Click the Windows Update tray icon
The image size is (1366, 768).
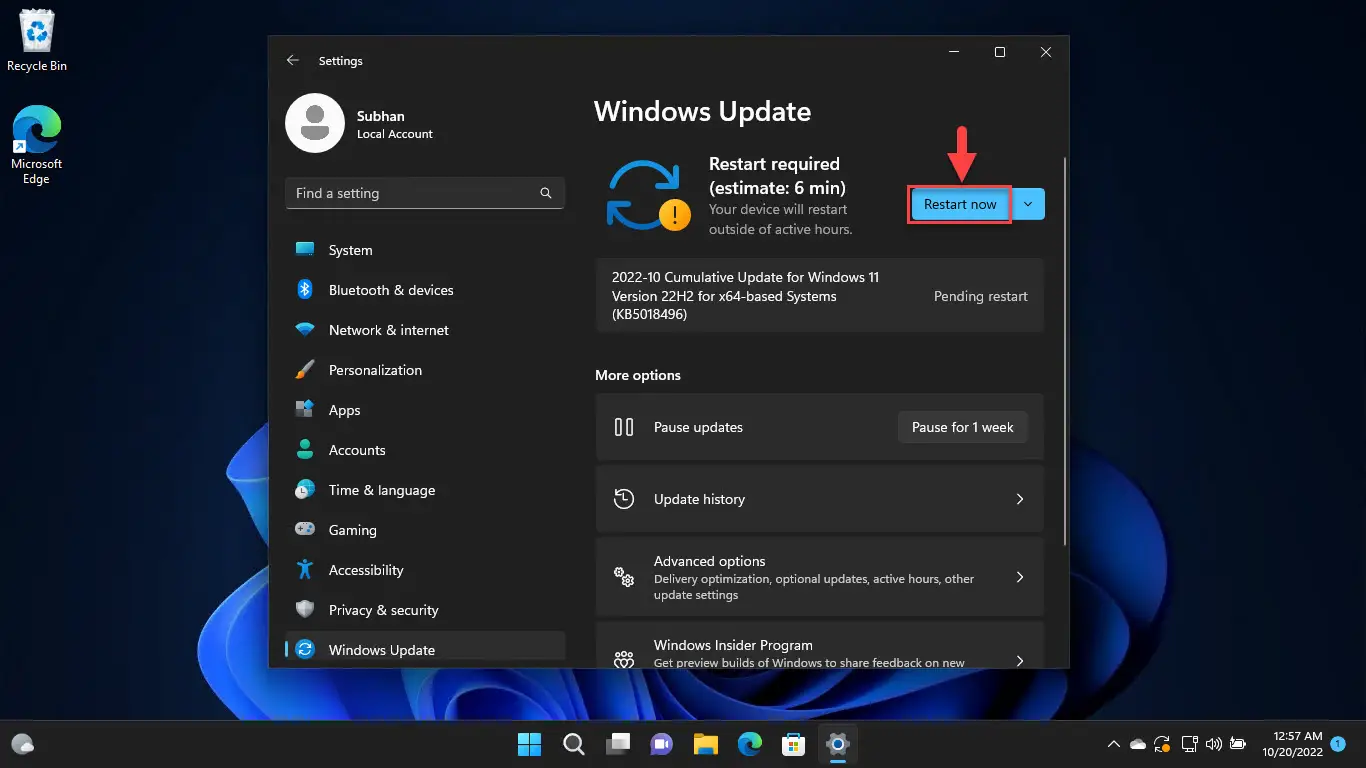1162,744
